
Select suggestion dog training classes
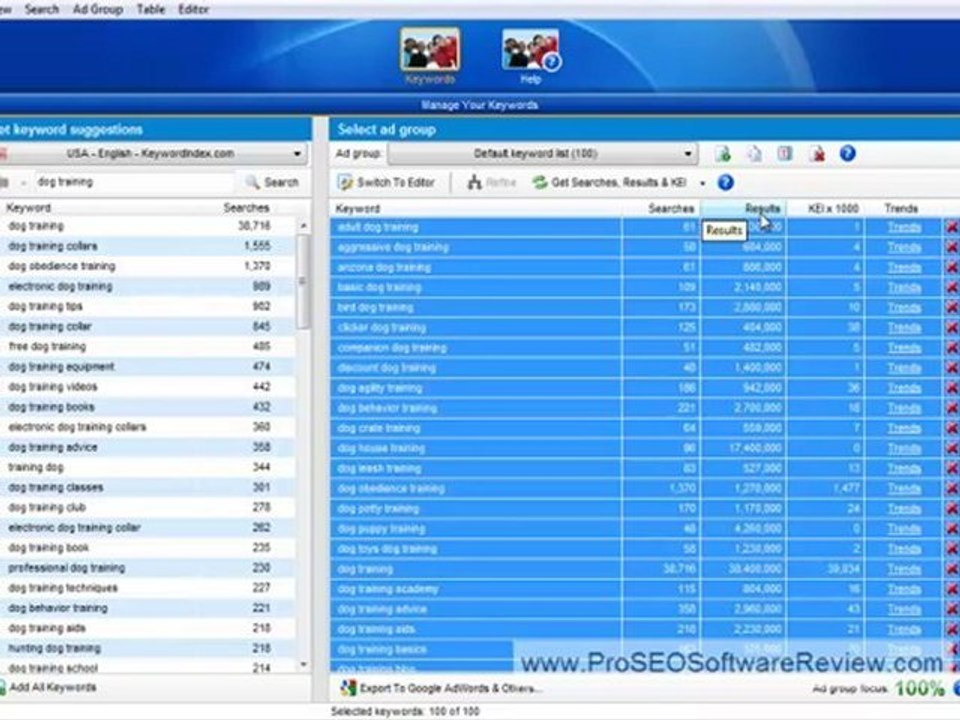[148, 487]
